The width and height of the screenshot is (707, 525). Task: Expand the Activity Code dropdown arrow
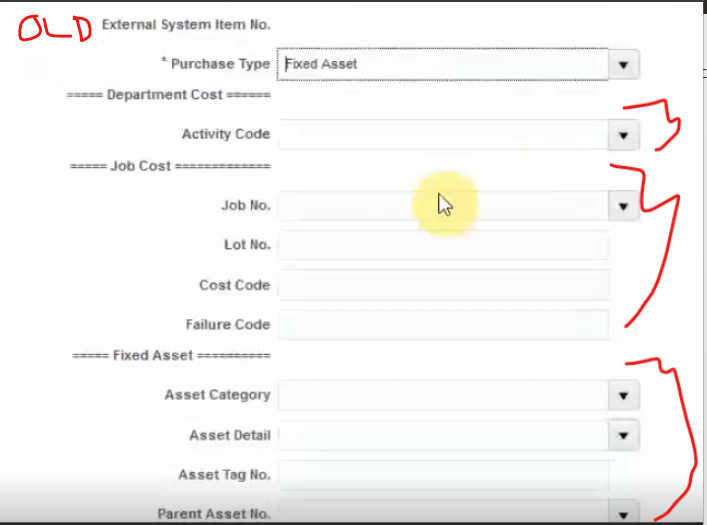coord(624,135)
